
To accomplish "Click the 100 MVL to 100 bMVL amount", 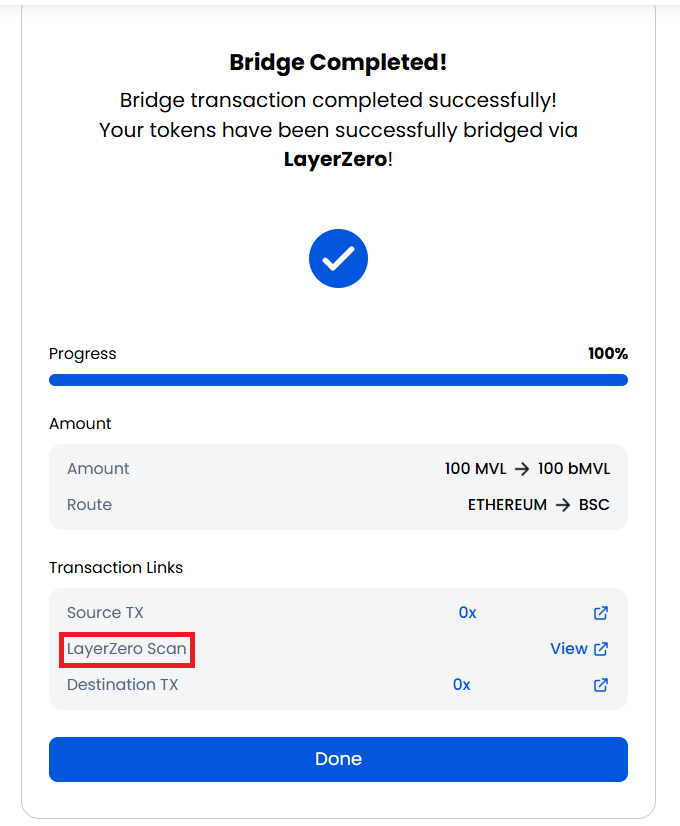I will [527, 469].
